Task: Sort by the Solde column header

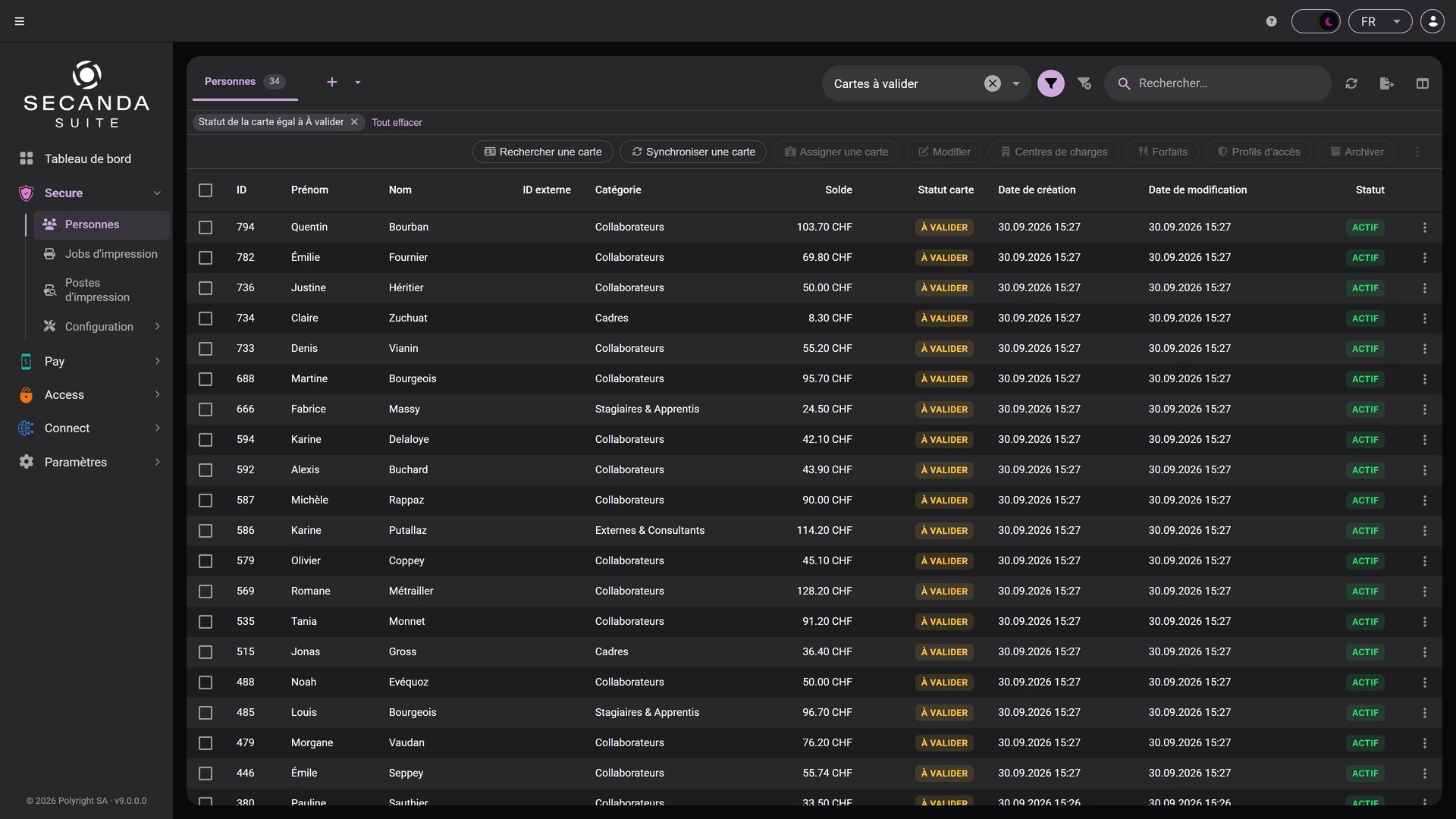Action: point(838,190)
